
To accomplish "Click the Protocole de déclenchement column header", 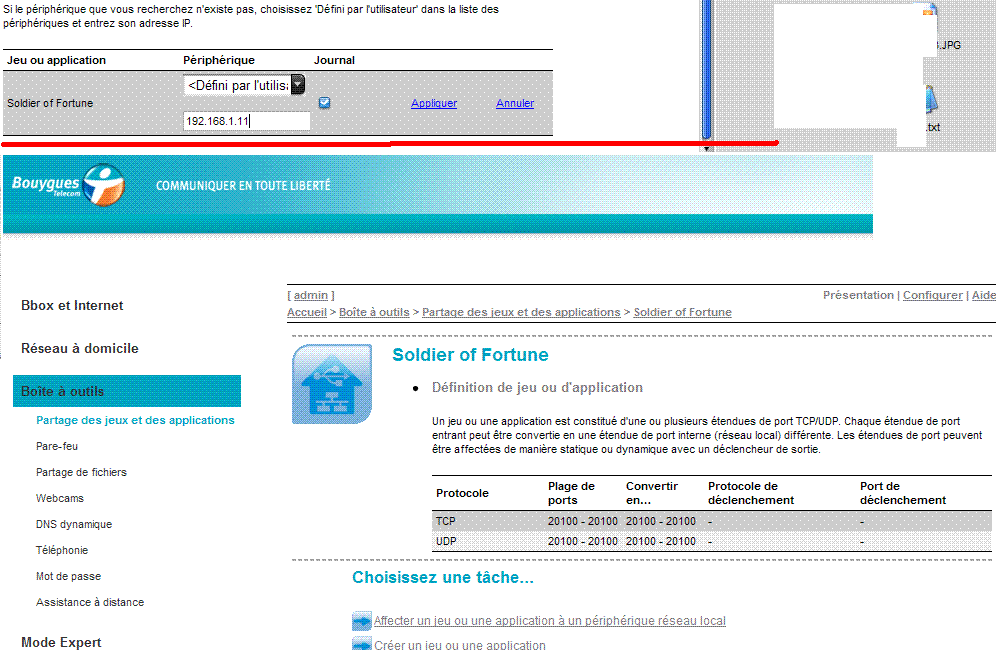I will click(751, 493).
